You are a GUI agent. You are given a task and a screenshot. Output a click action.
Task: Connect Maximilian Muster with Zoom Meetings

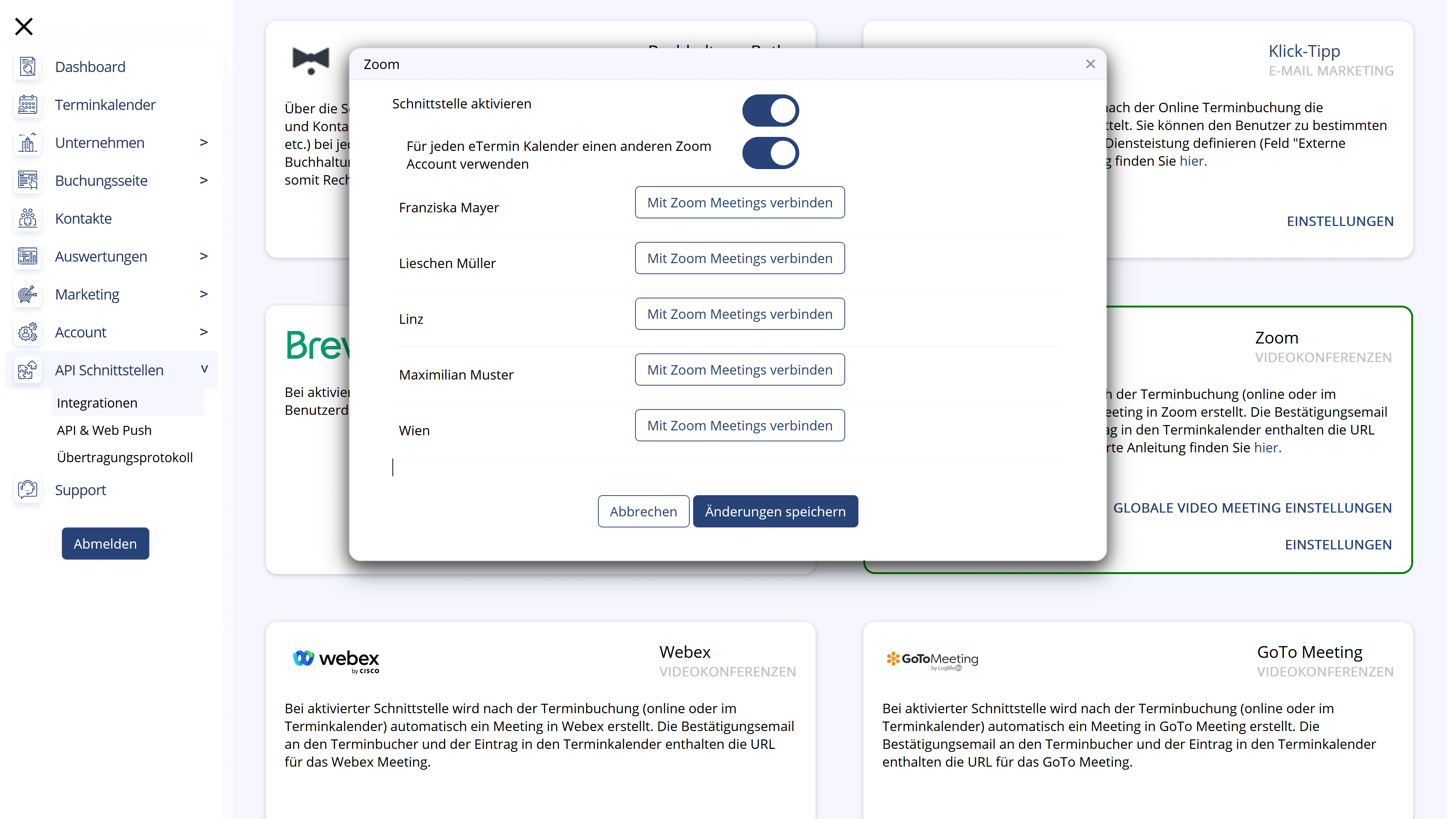click(x=739, y=370)
